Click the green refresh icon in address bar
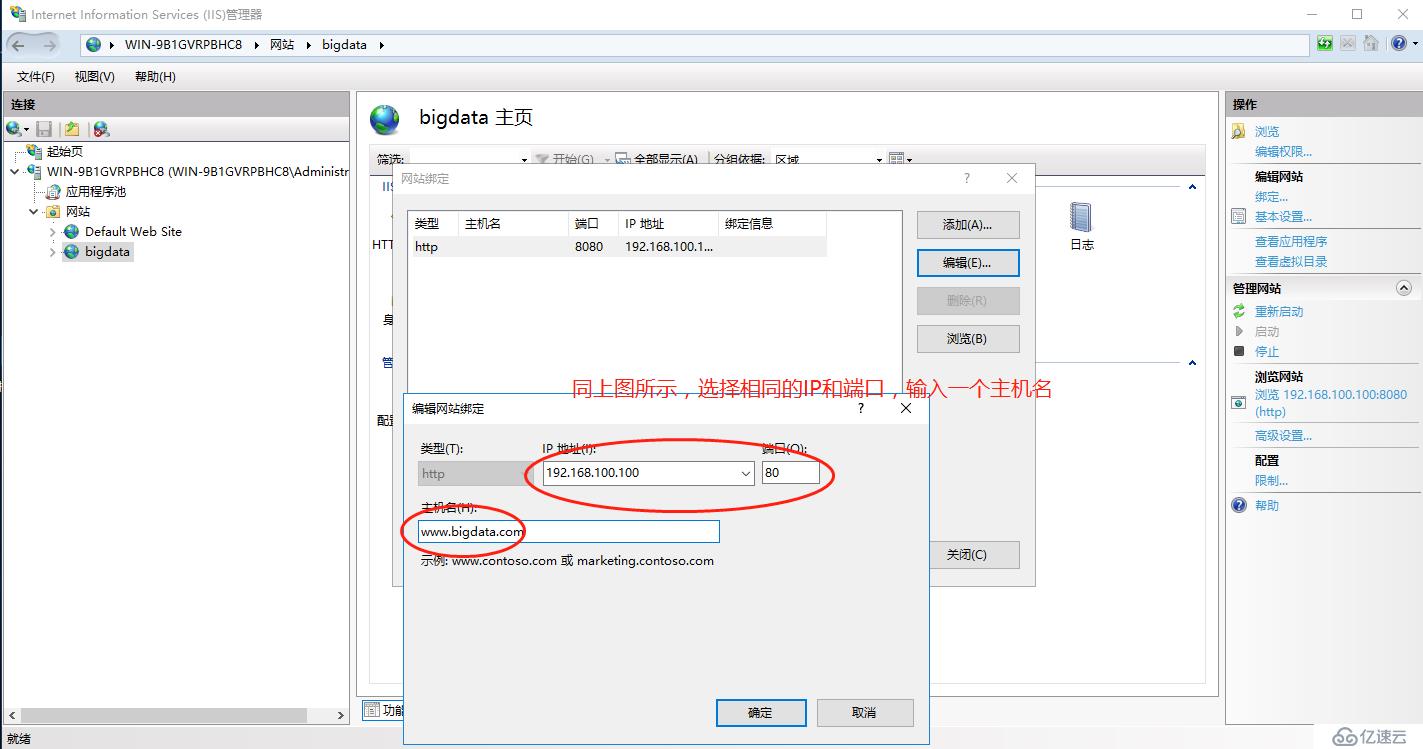The width and height of the screenshot is (1423, 749). point(1325,44)
